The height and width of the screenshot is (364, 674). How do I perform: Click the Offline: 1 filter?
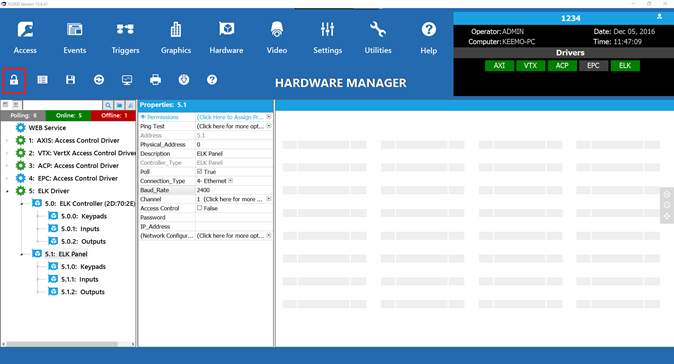(x=113, y=116)
